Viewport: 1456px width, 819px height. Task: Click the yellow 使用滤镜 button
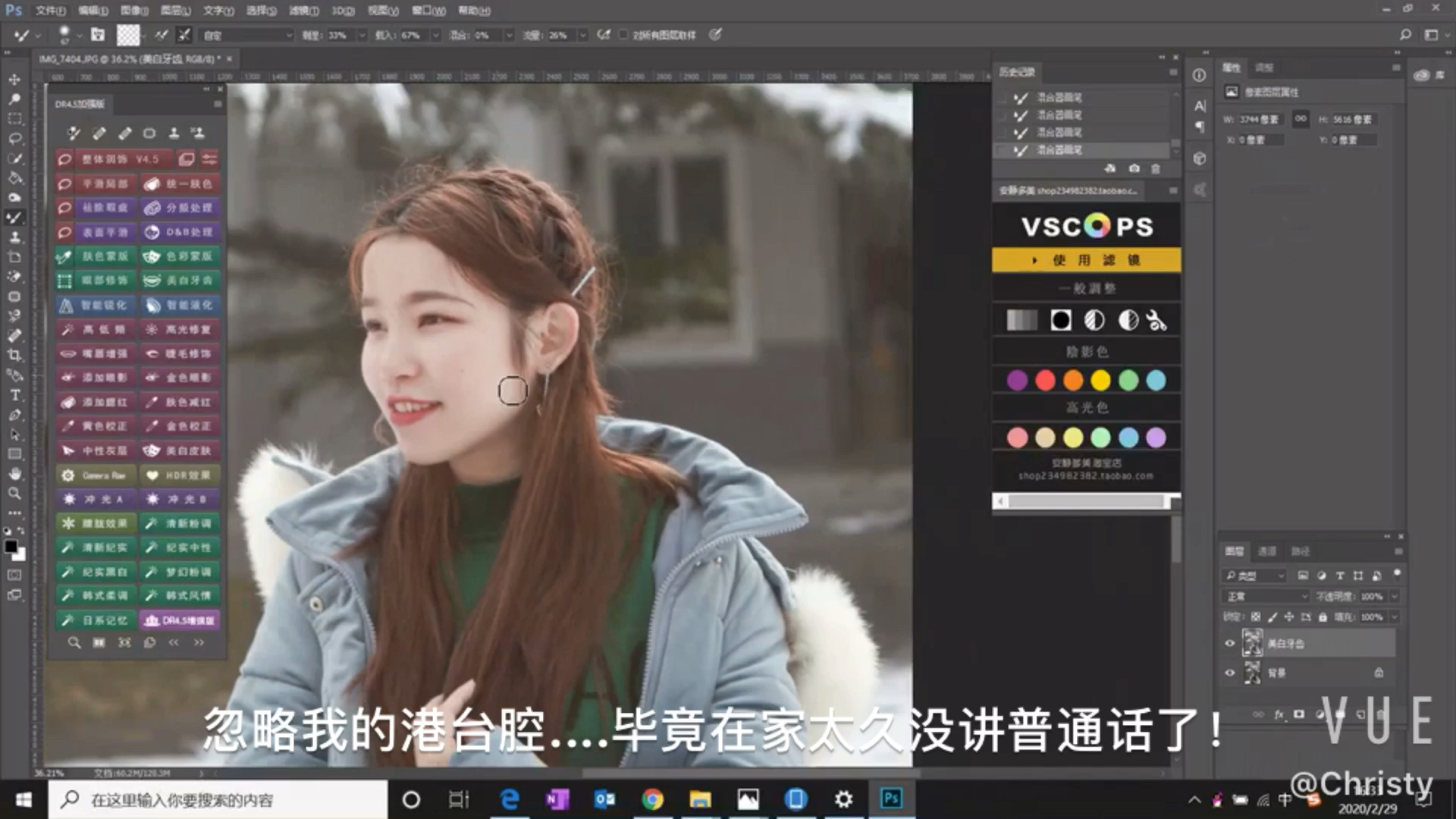[x=1086, y=259]
